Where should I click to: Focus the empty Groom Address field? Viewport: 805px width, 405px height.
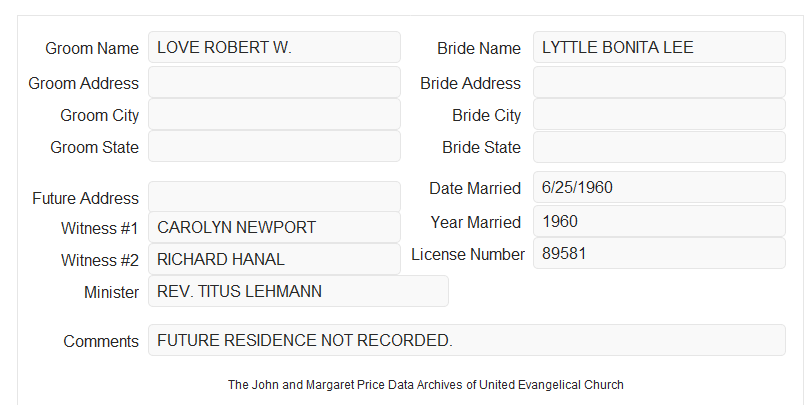pos(274,82)
